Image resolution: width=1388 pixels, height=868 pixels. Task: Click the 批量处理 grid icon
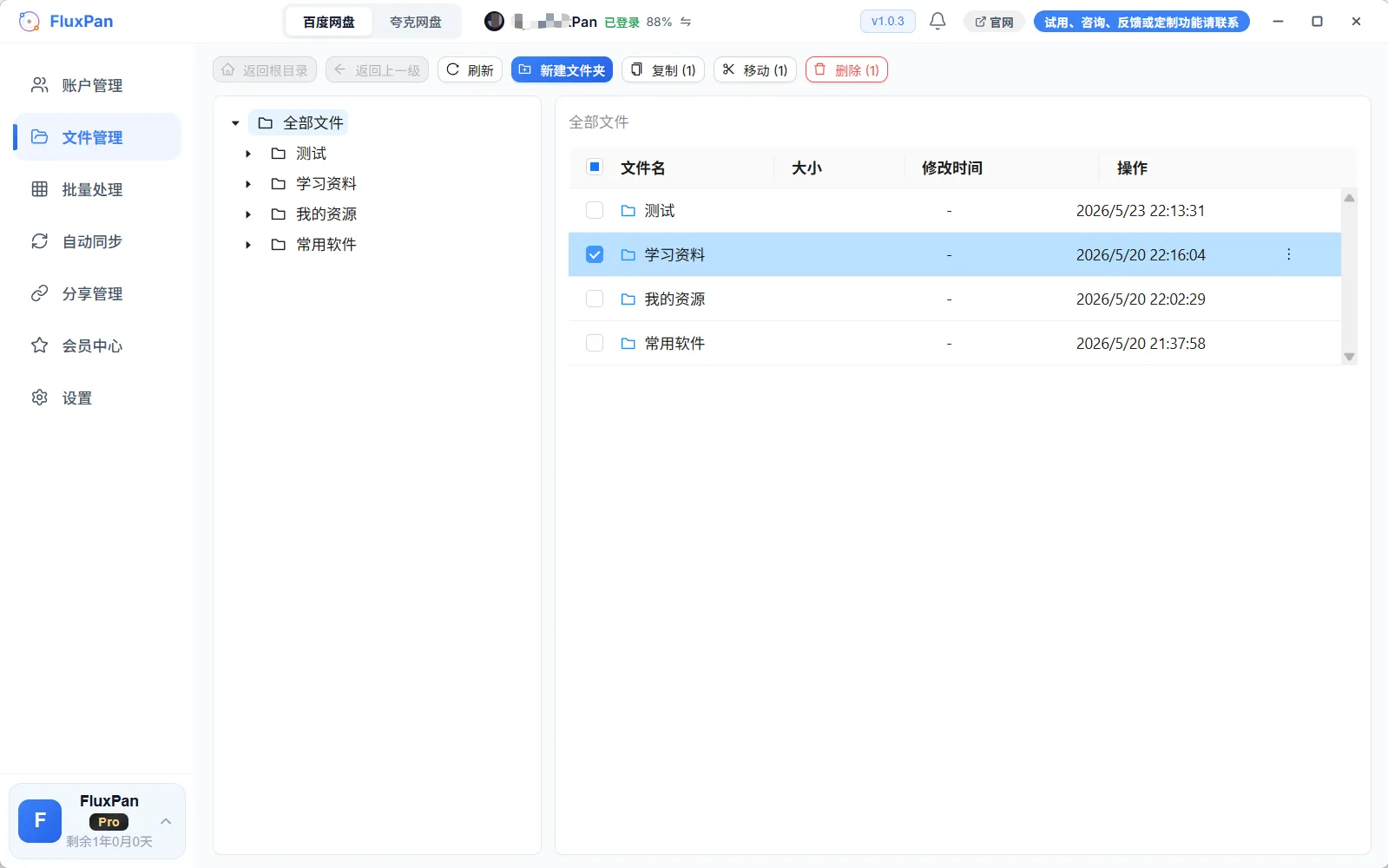(x=40, y=189)
